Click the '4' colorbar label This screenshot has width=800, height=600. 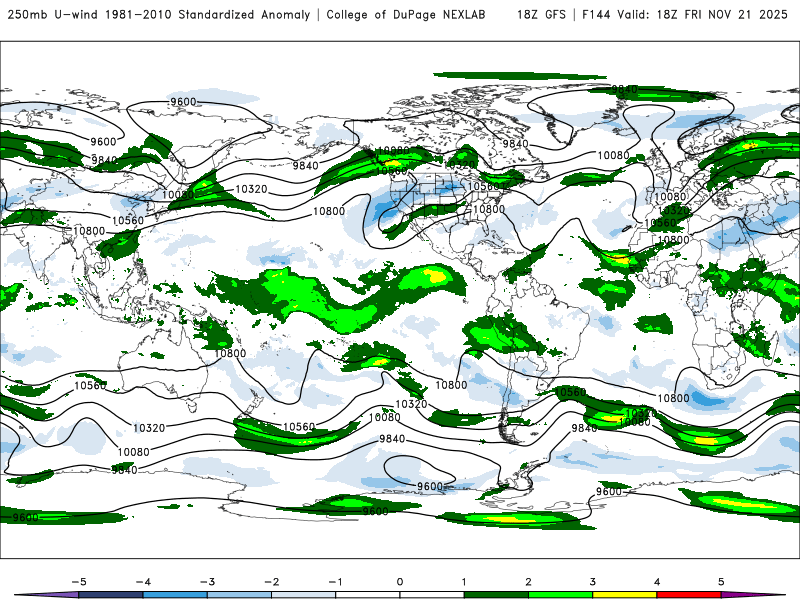pos(657,582)
